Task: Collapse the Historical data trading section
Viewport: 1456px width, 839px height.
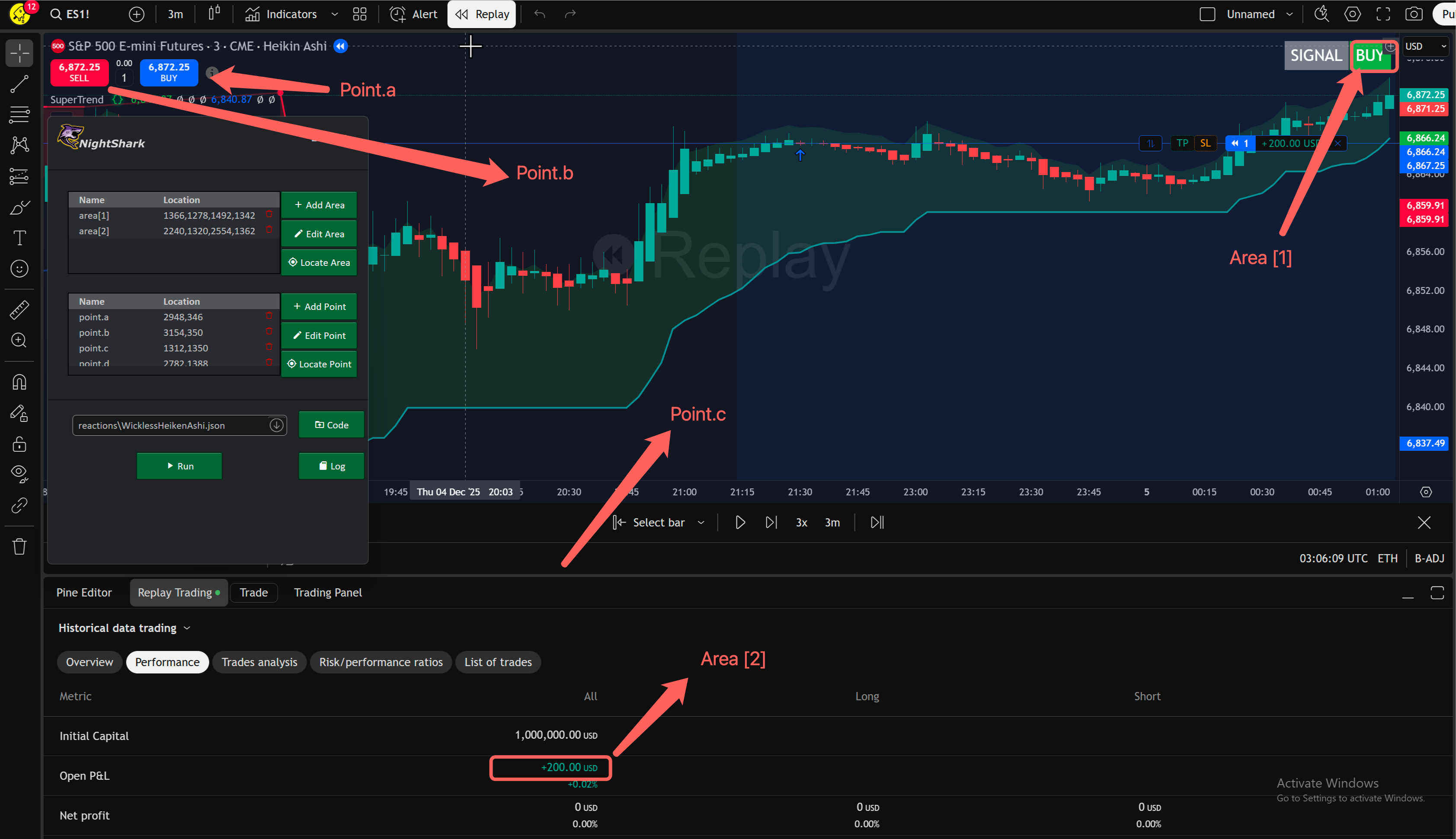Action: [x=186, y=628]
